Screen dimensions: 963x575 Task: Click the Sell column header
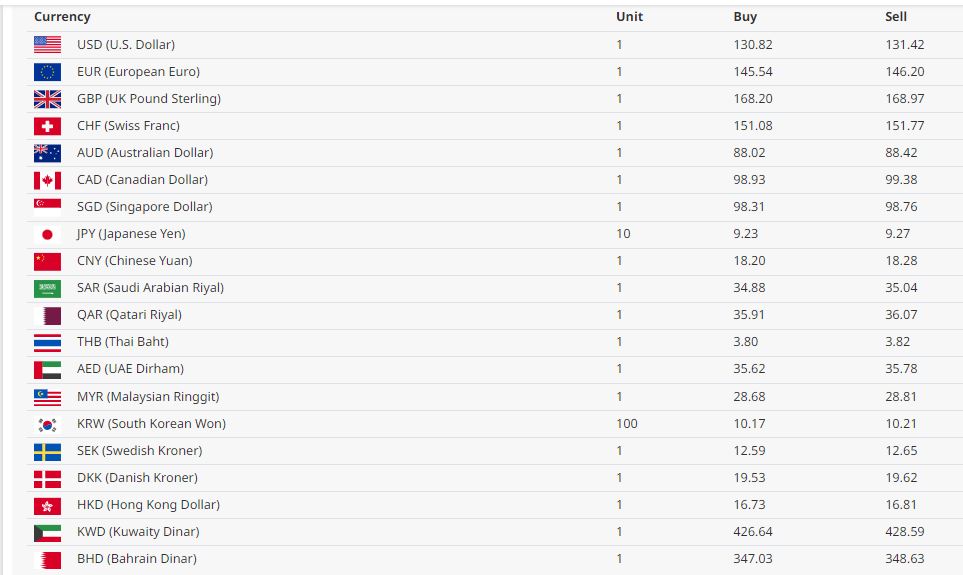click(896, 17)
